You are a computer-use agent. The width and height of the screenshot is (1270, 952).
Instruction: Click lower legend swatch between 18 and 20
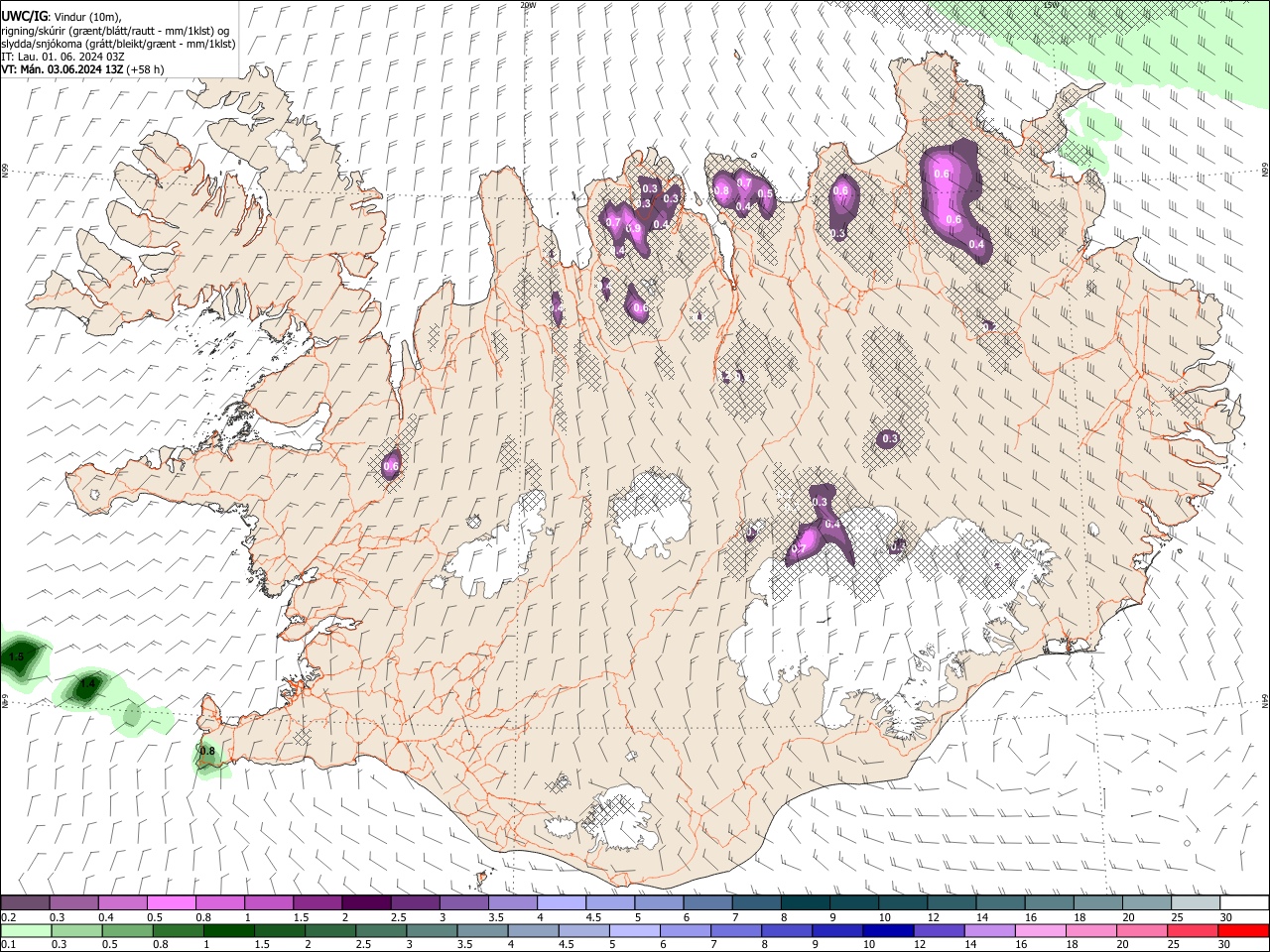pos(1091,930)
